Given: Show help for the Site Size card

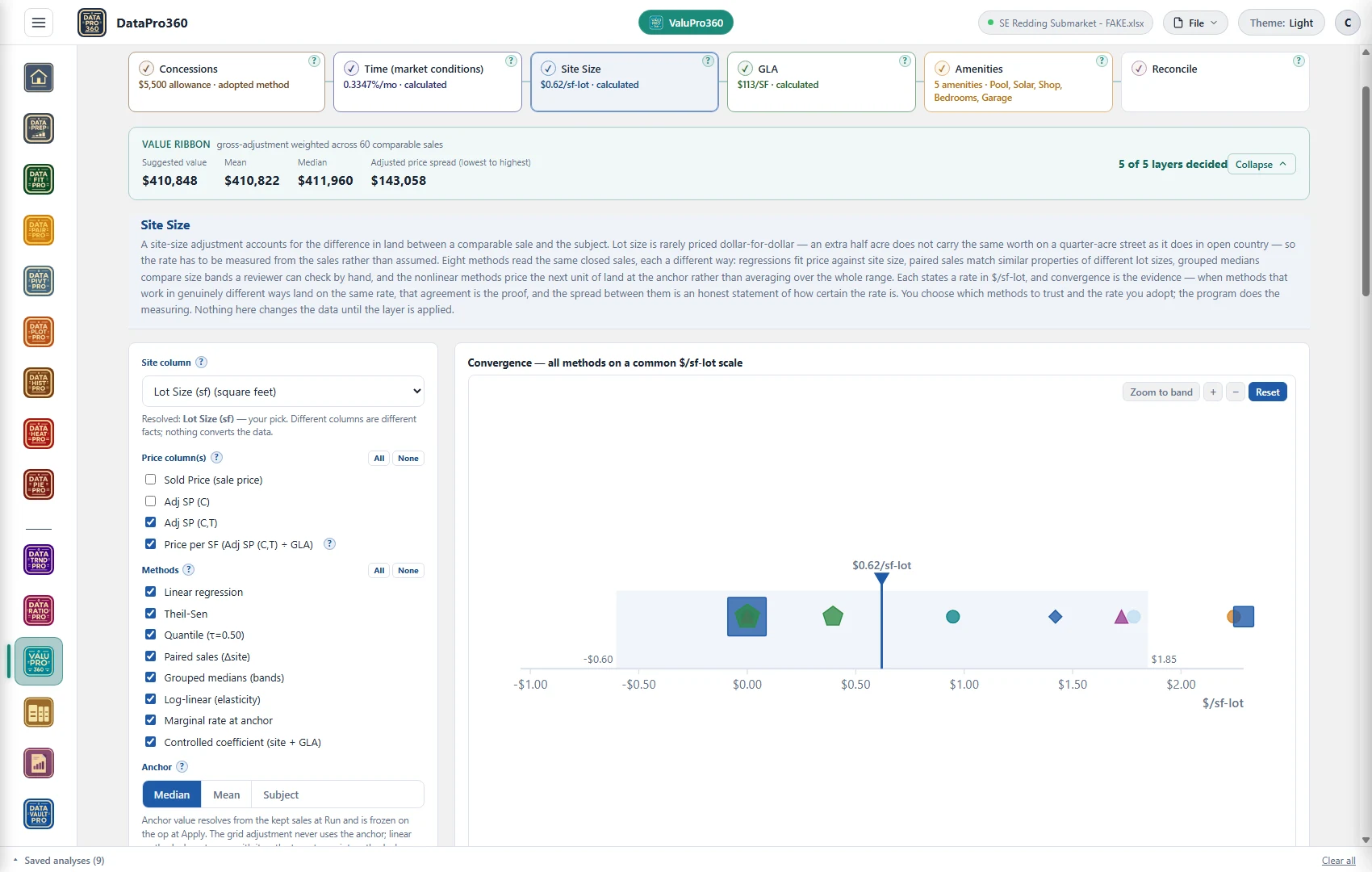Looking at the screenshot, I should 708,61.
